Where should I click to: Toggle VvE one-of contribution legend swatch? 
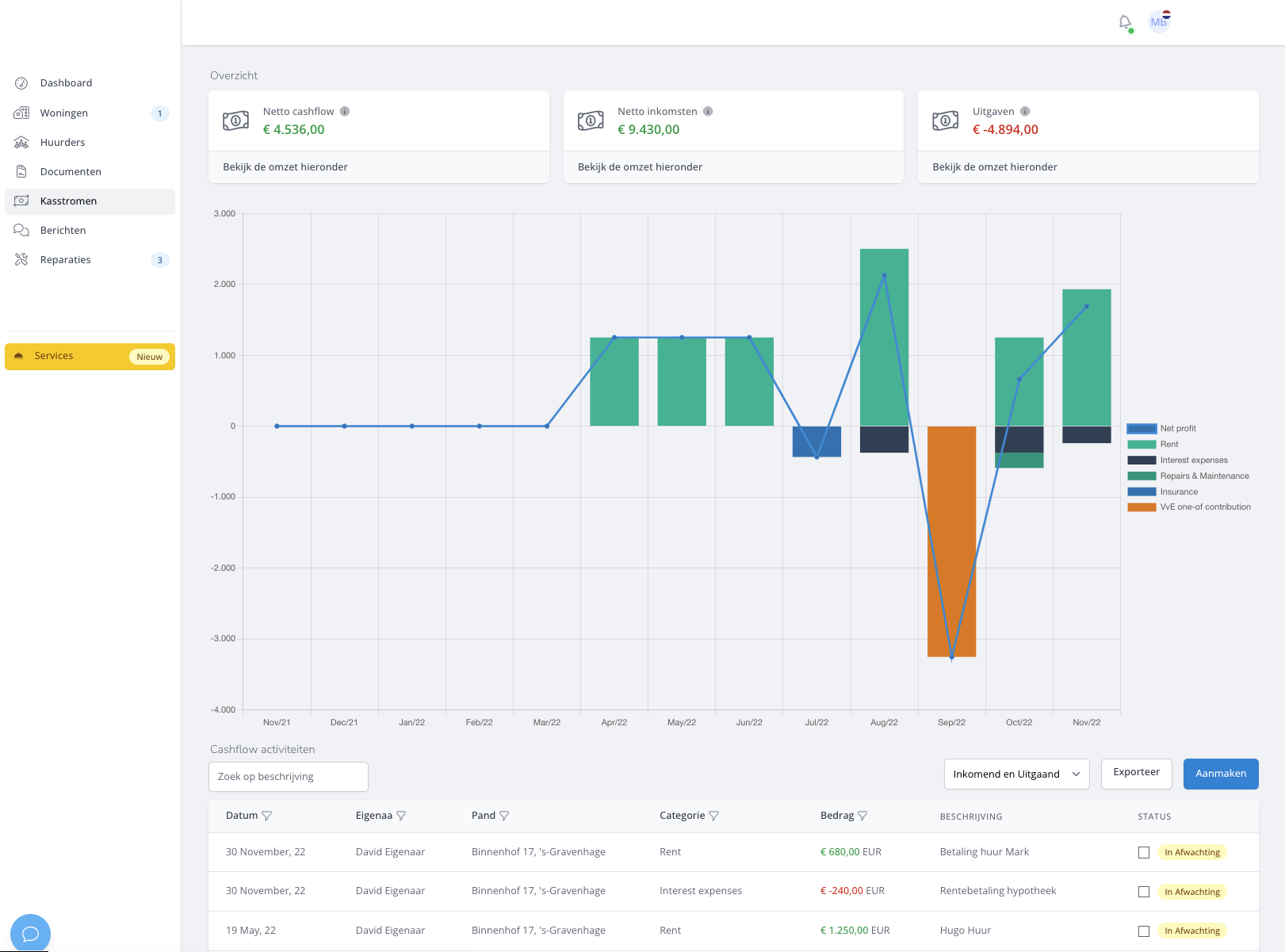1142,507
